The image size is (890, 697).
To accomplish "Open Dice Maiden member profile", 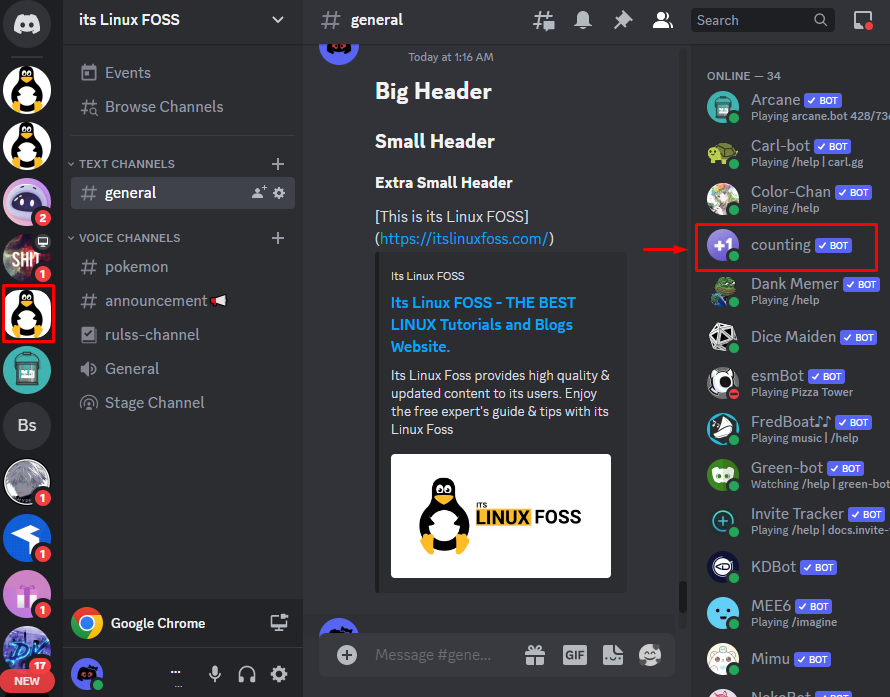I will (795, 337).
